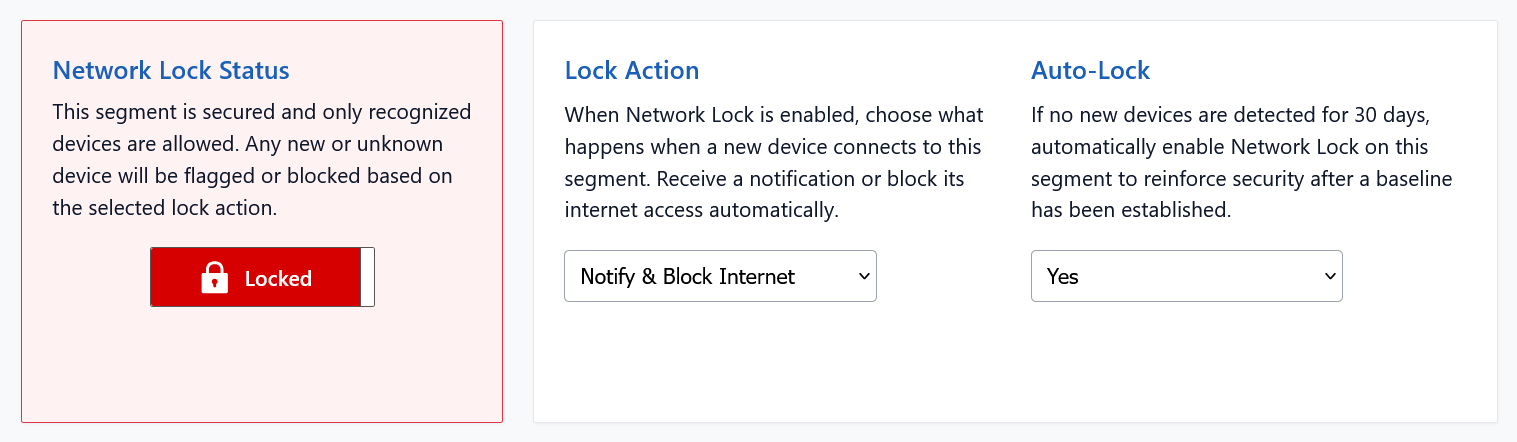Click the Network Lock Status heading
1517x442 pixels.
tap(171, 71)
